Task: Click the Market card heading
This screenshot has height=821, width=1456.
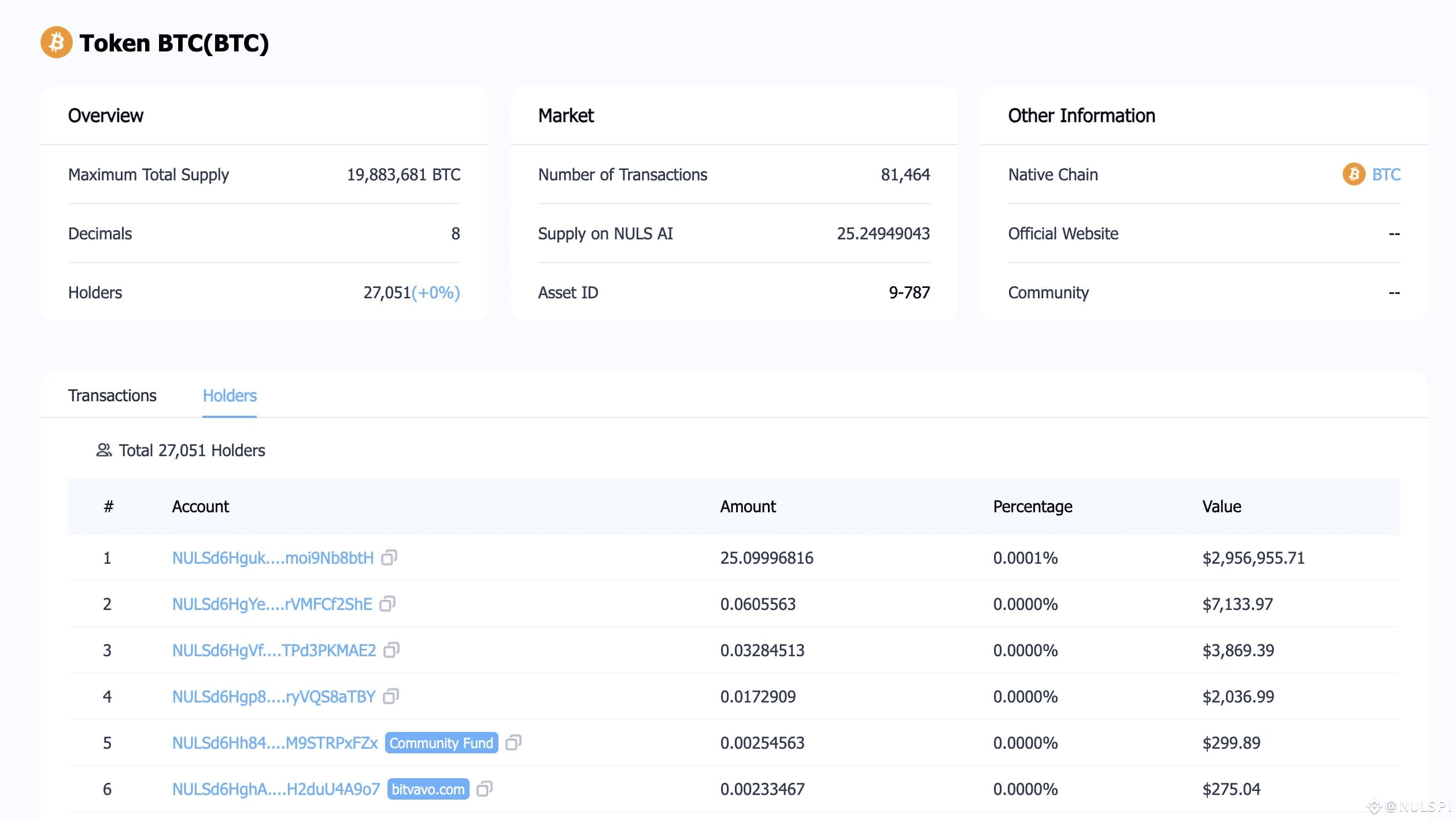Action: 566,116
